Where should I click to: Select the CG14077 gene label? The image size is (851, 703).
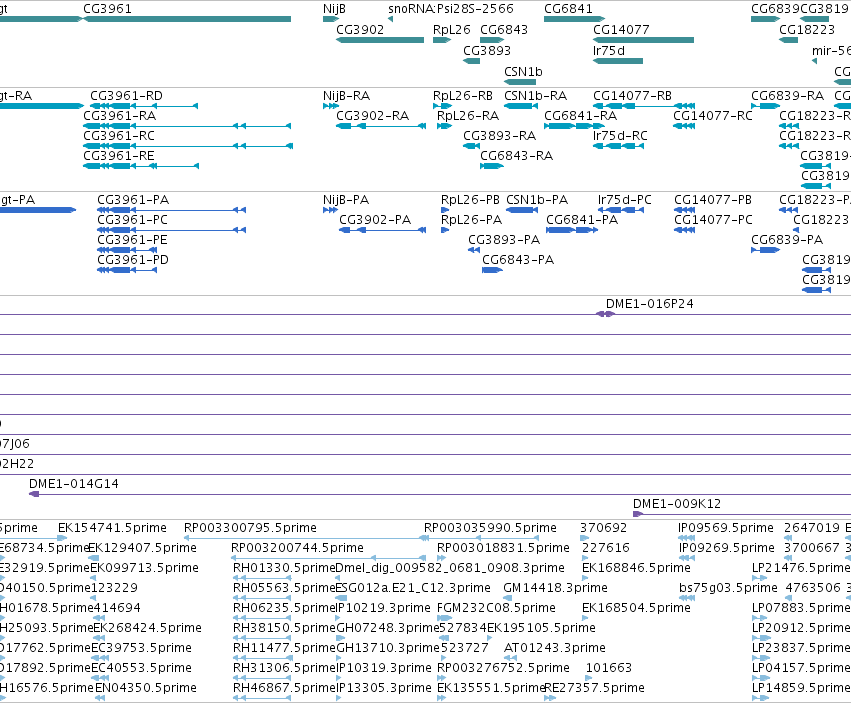pyautogui.click(x=621, y=30)
